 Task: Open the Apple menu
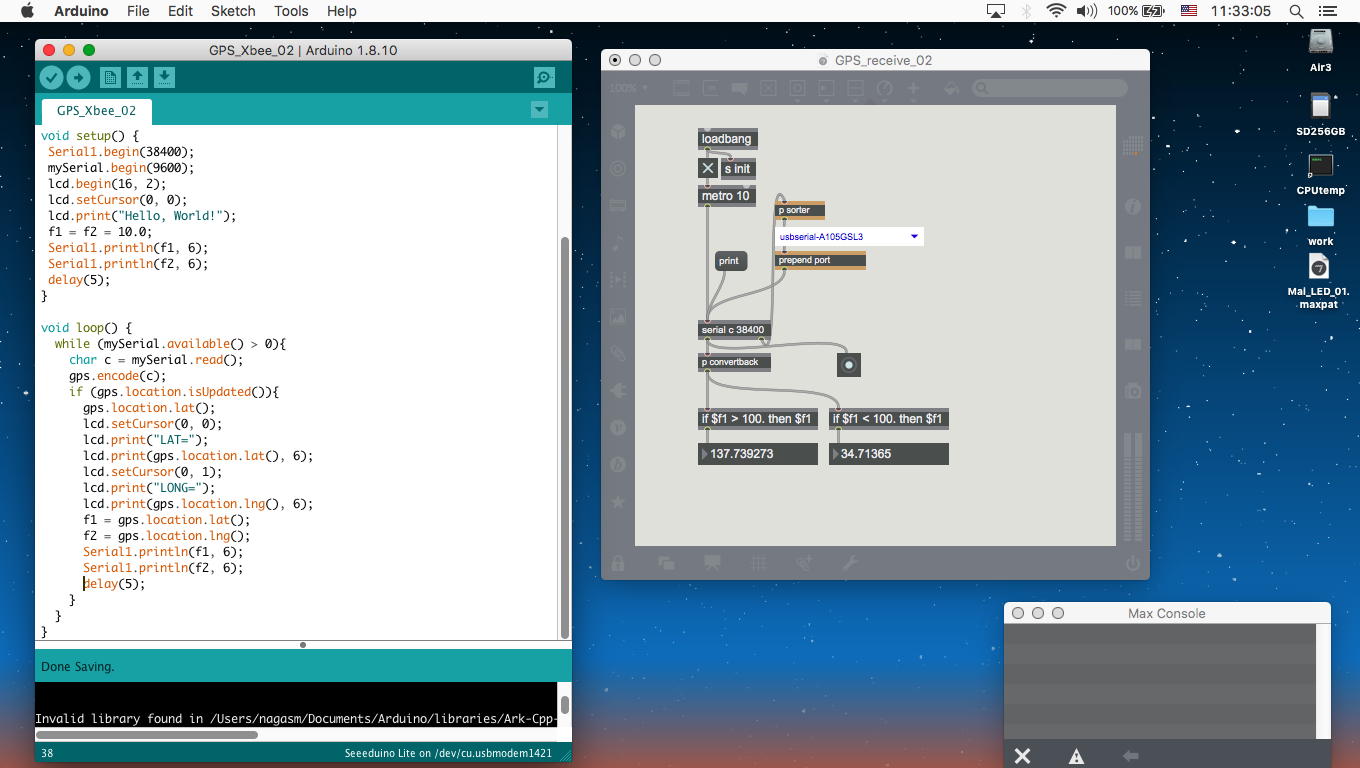pos(27,11)
